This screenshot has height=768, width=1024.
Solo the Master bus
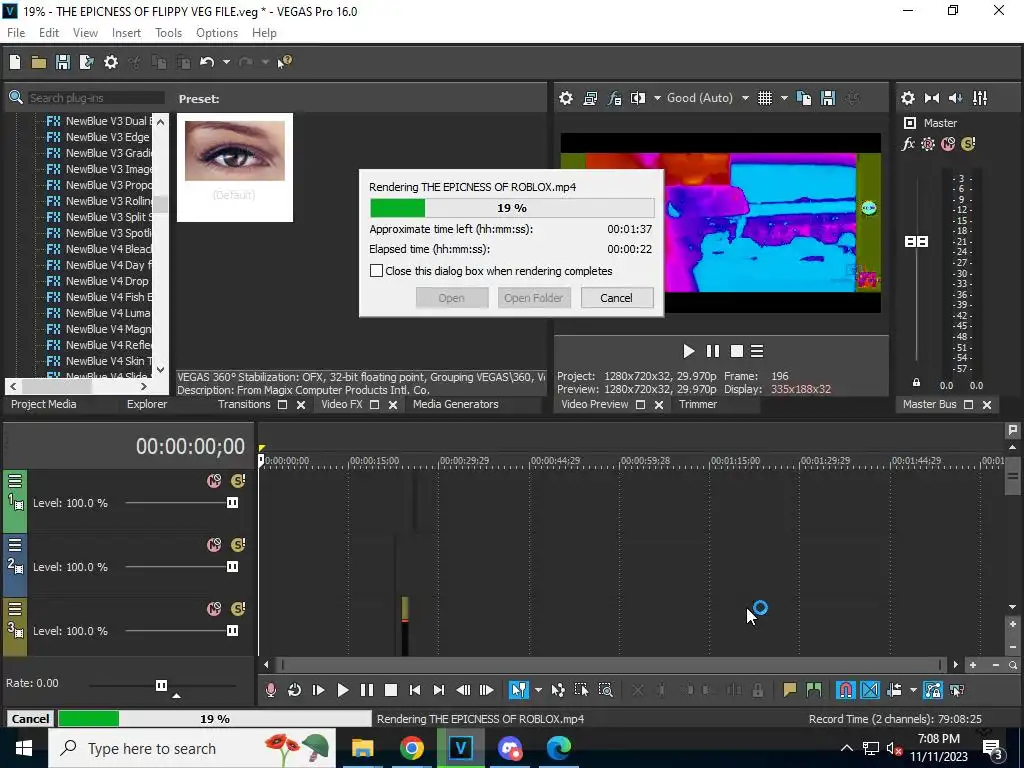[968, 144]
